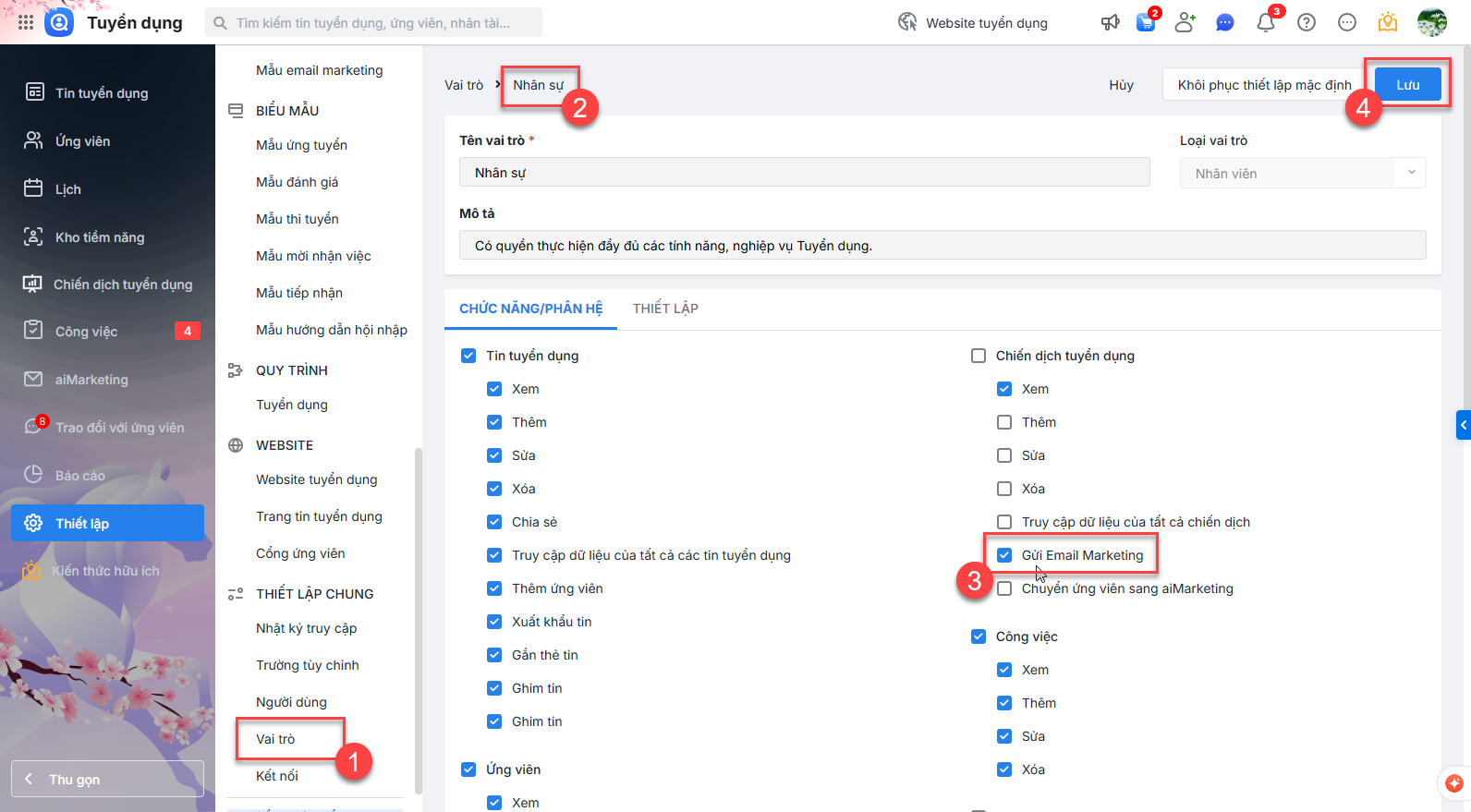
Task: Expand the right-edge side panel arrow
Action: [x=1463, y=425]
